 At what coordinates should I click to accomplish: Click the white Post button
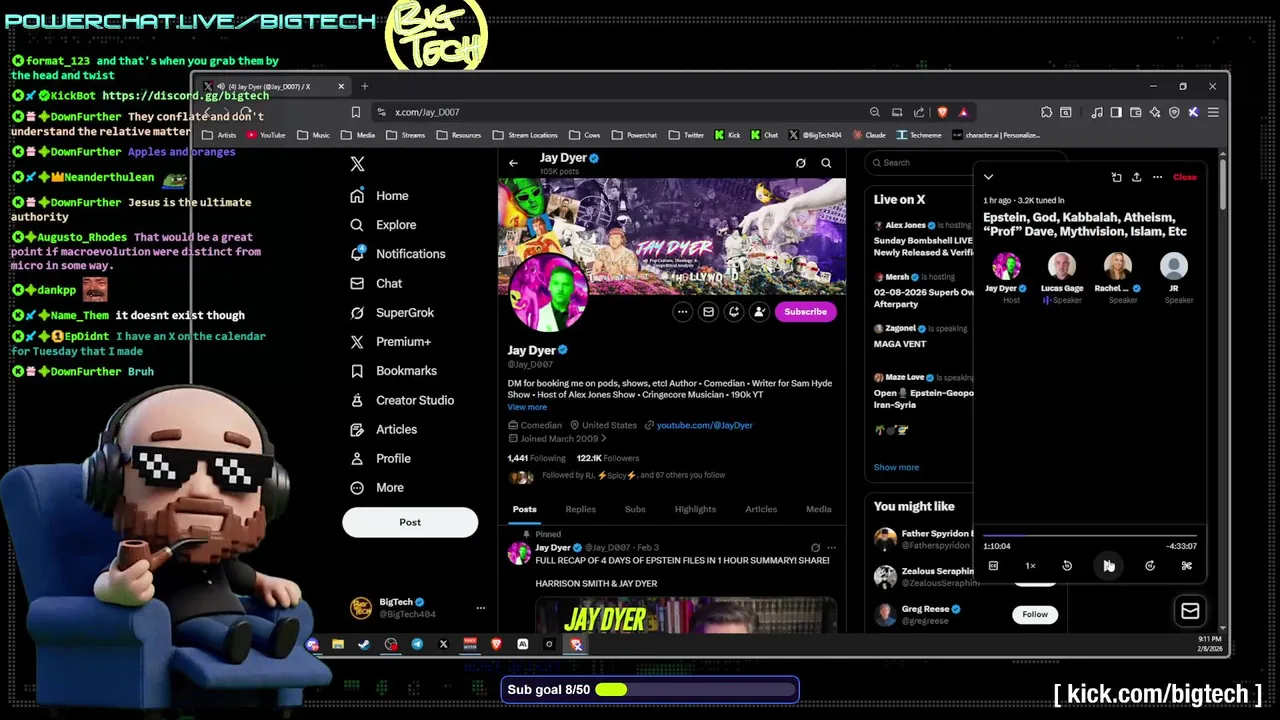(410, 522)
